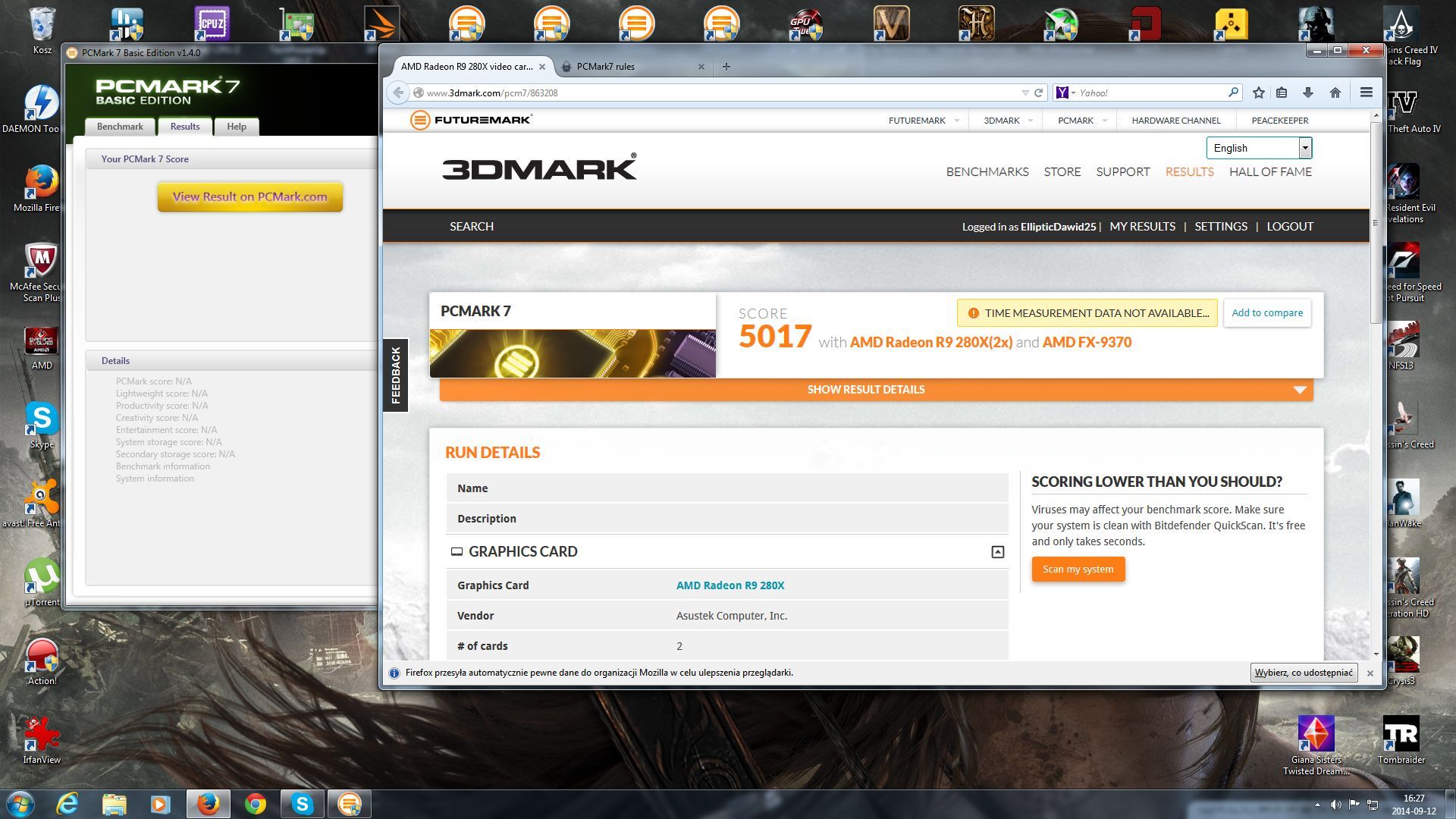
Task: Collapse the GRAPHICS CARD section
Action: (997, 552)
